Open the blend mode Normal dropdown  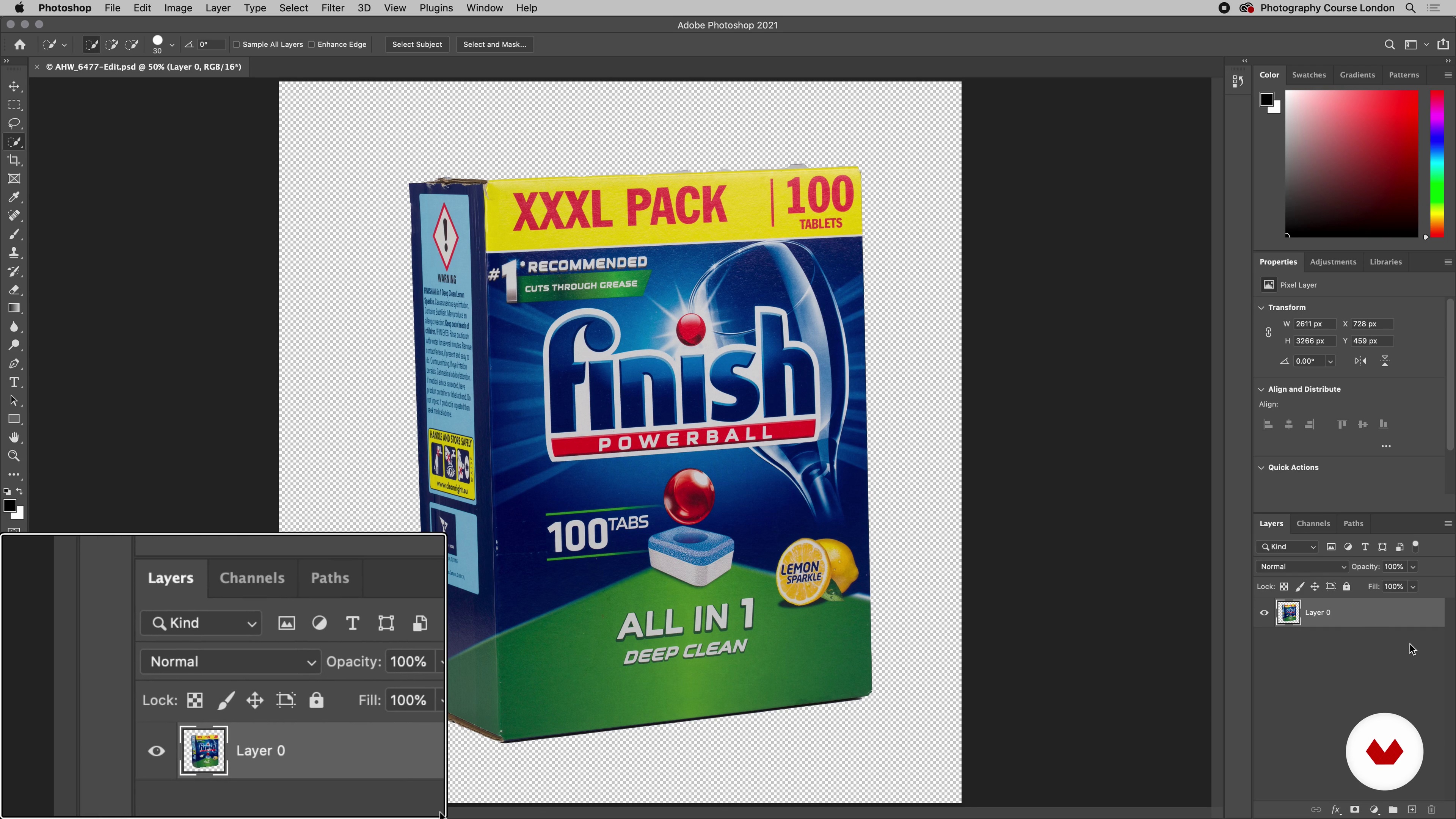[x=1302, y=567]
